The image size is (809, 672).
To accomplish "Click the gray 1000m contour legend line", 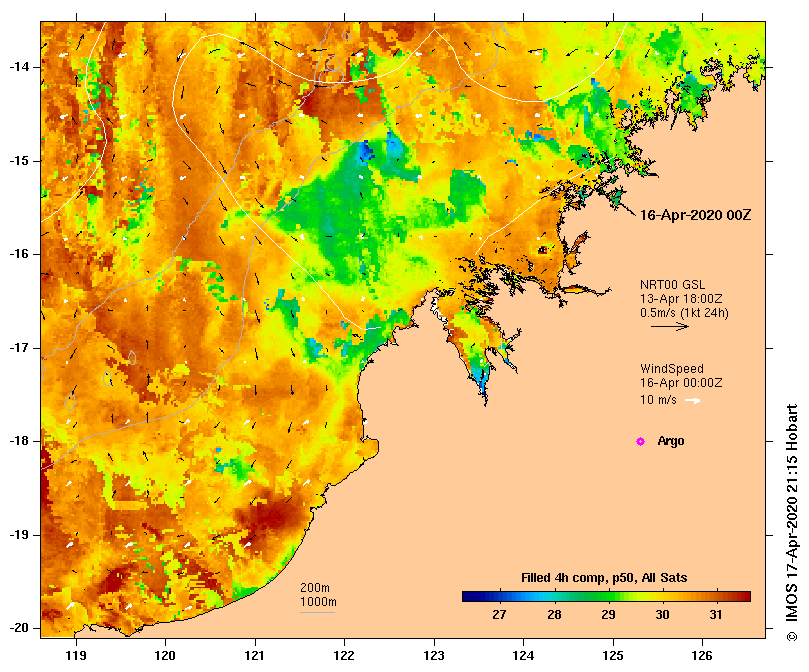I will pyautogui.click(x=317, y=613).
